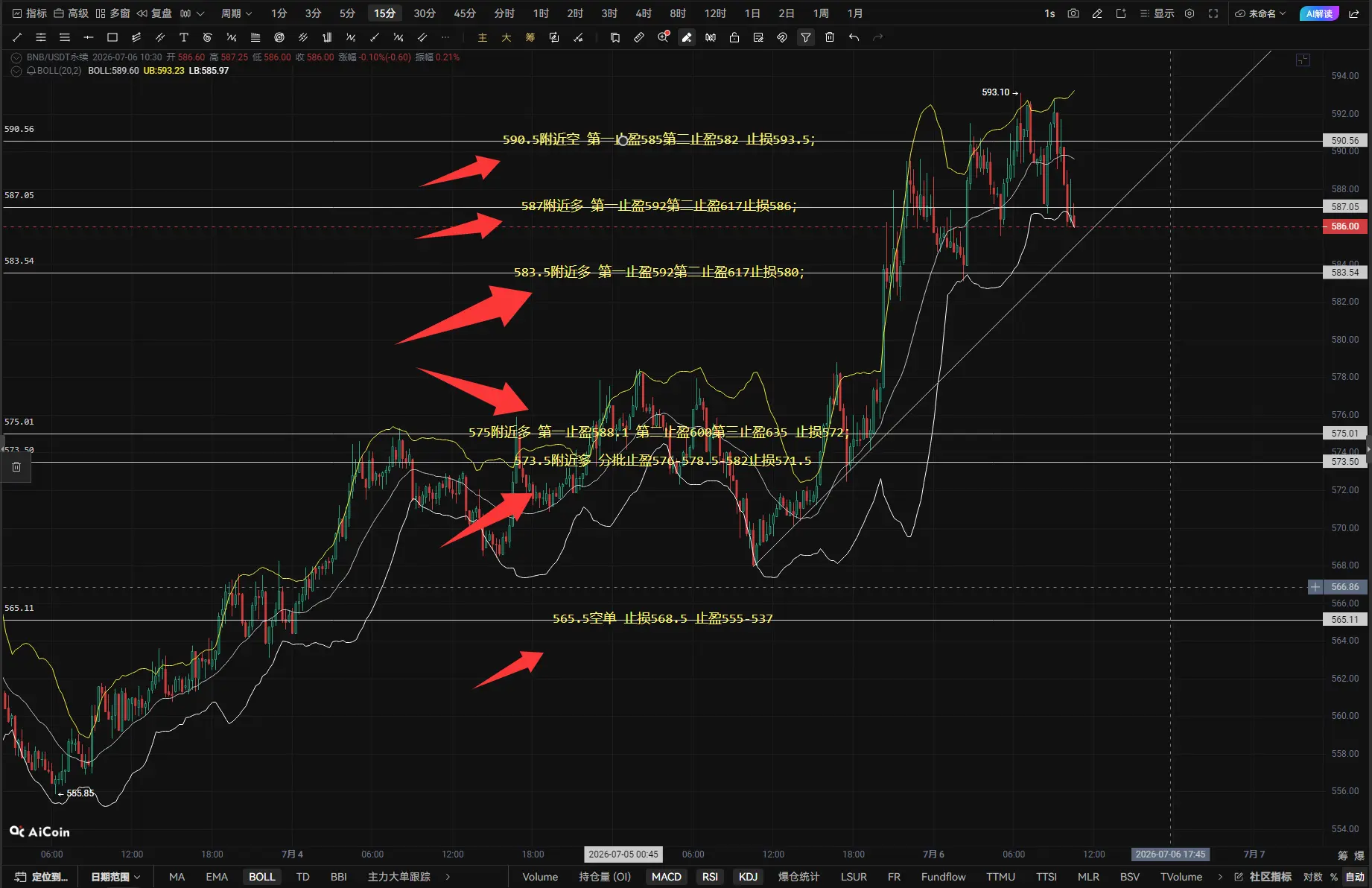Image resolution: width=1372 pixels, height=888 pixels.
Task: Undo the last drawing action
Action: (854, 37)
